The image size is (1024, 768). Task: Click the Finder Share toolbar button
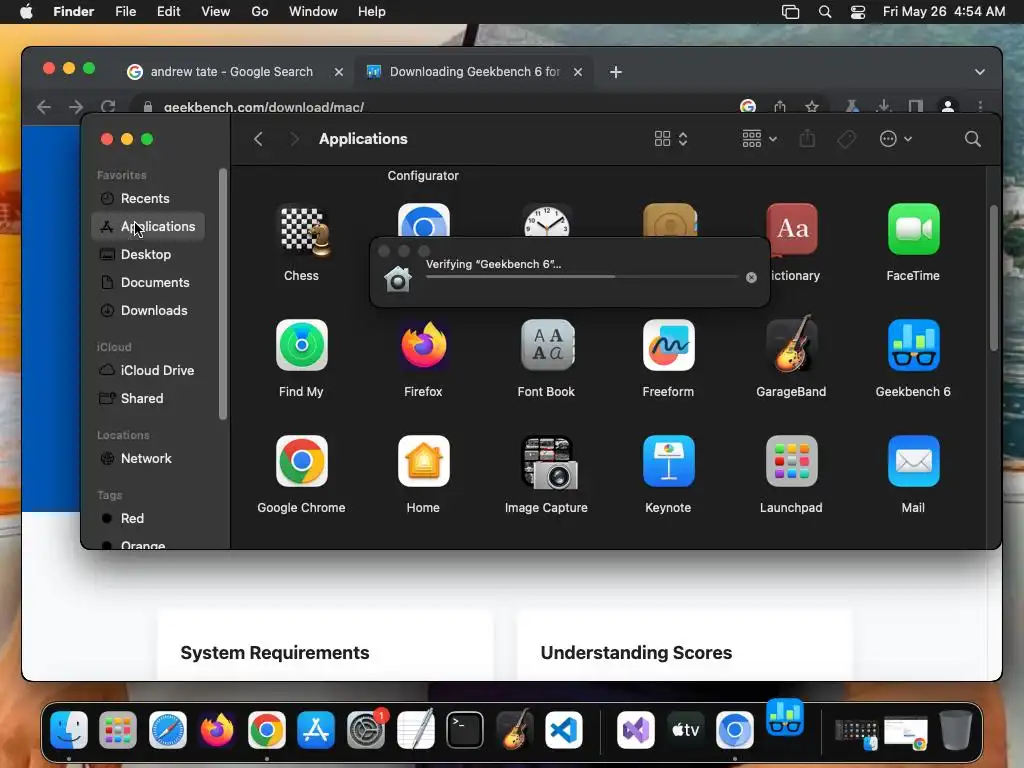807,138
